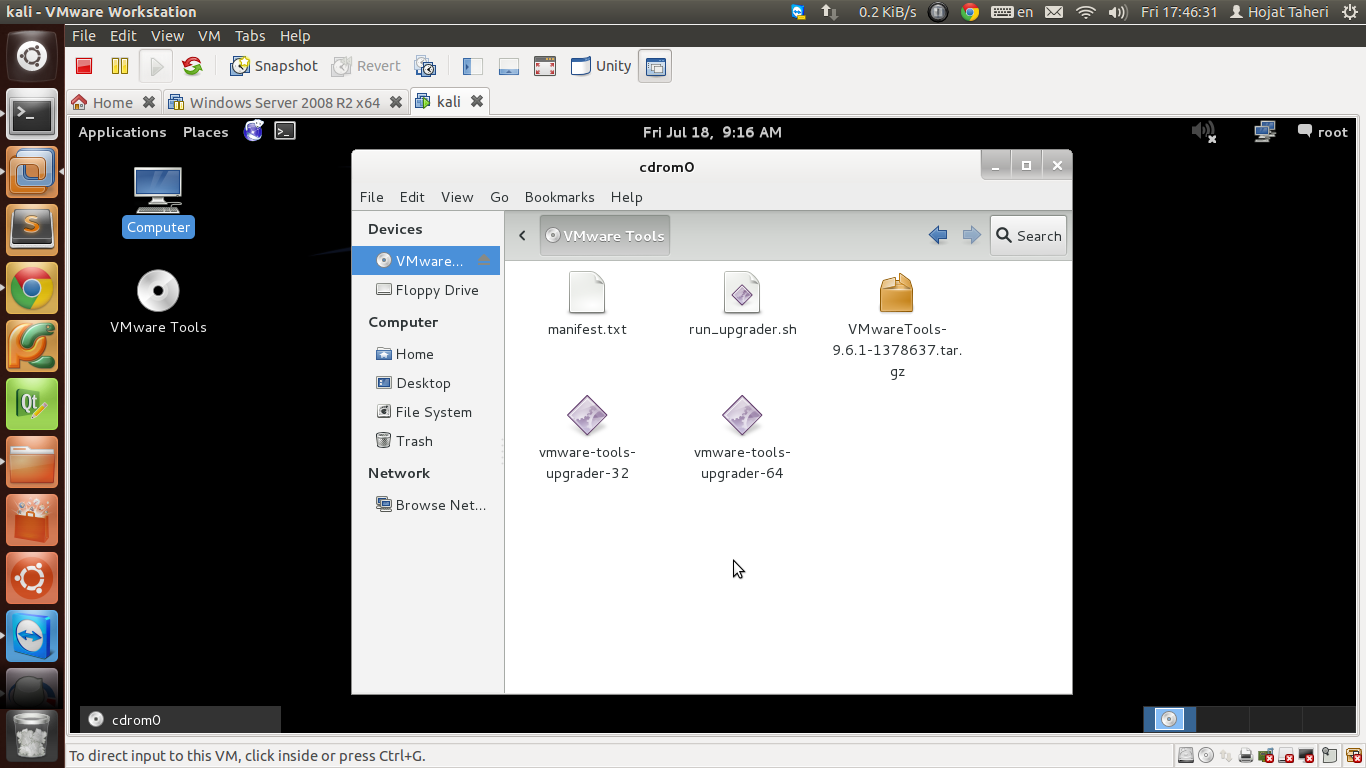Viewport: 1366px width, 768px height.
Task: Toggle the muted volume icon in Kali panel
Action: click(1204, 132)
